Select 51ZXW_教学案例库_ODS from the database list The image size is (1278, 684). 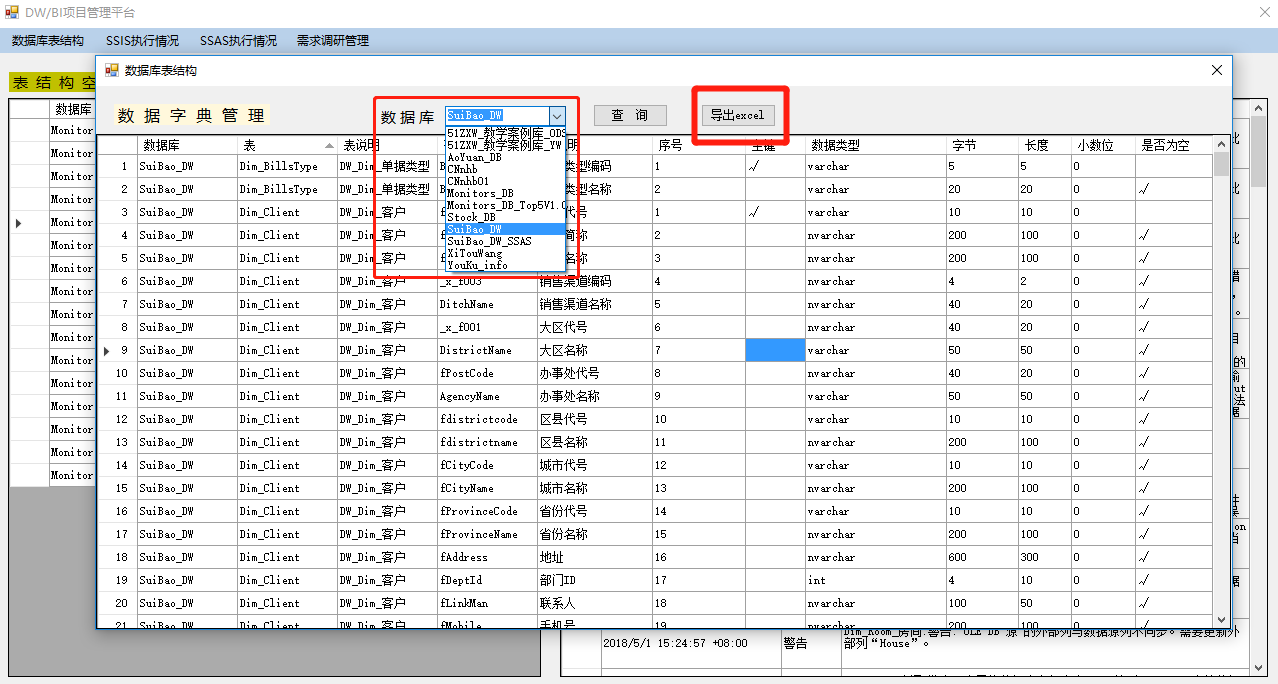(x=506, y=133)
